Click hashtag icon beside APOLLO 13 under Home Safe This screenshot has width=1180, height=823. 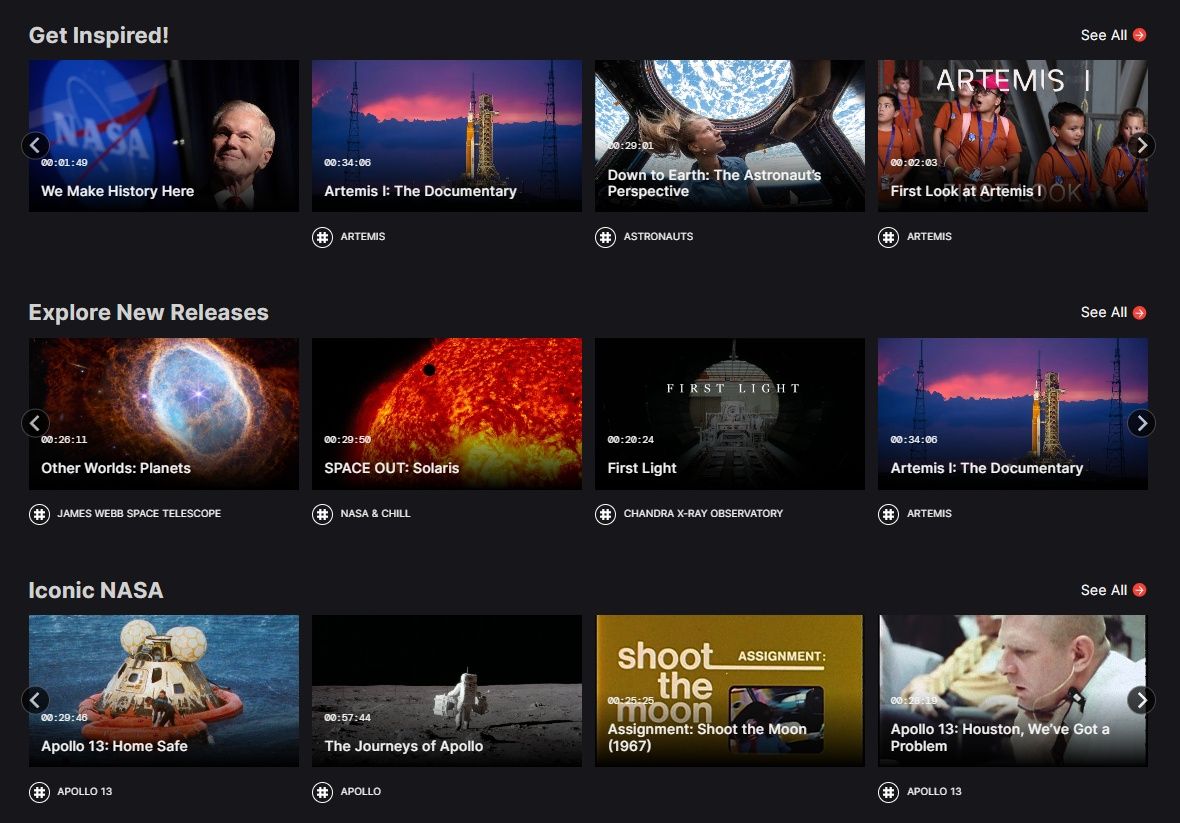coord(39,792)
